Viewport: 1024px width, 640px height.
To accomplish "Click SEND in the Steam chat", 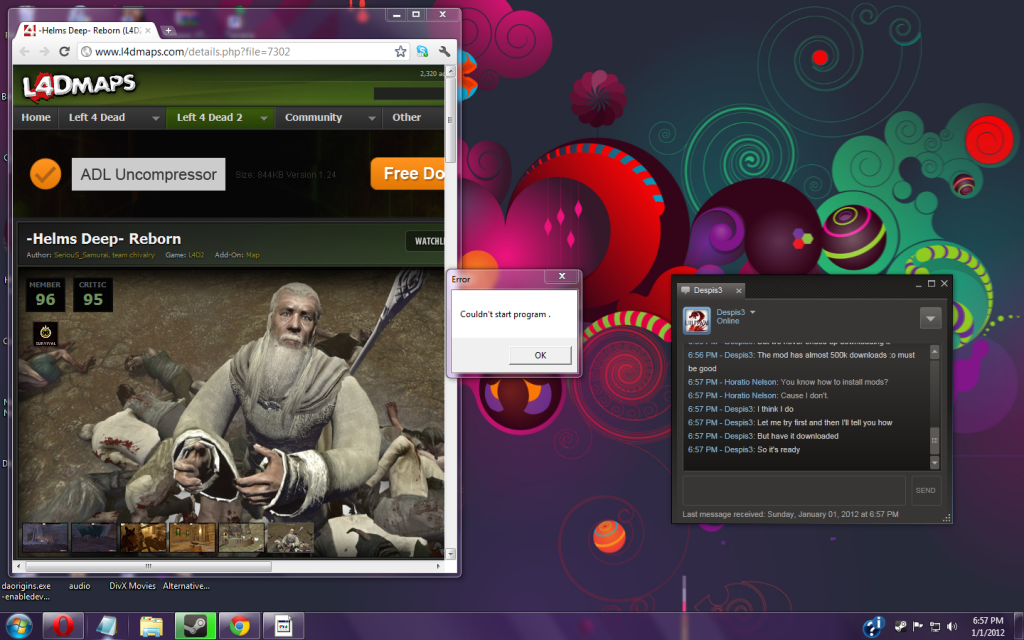I will 925,490.
